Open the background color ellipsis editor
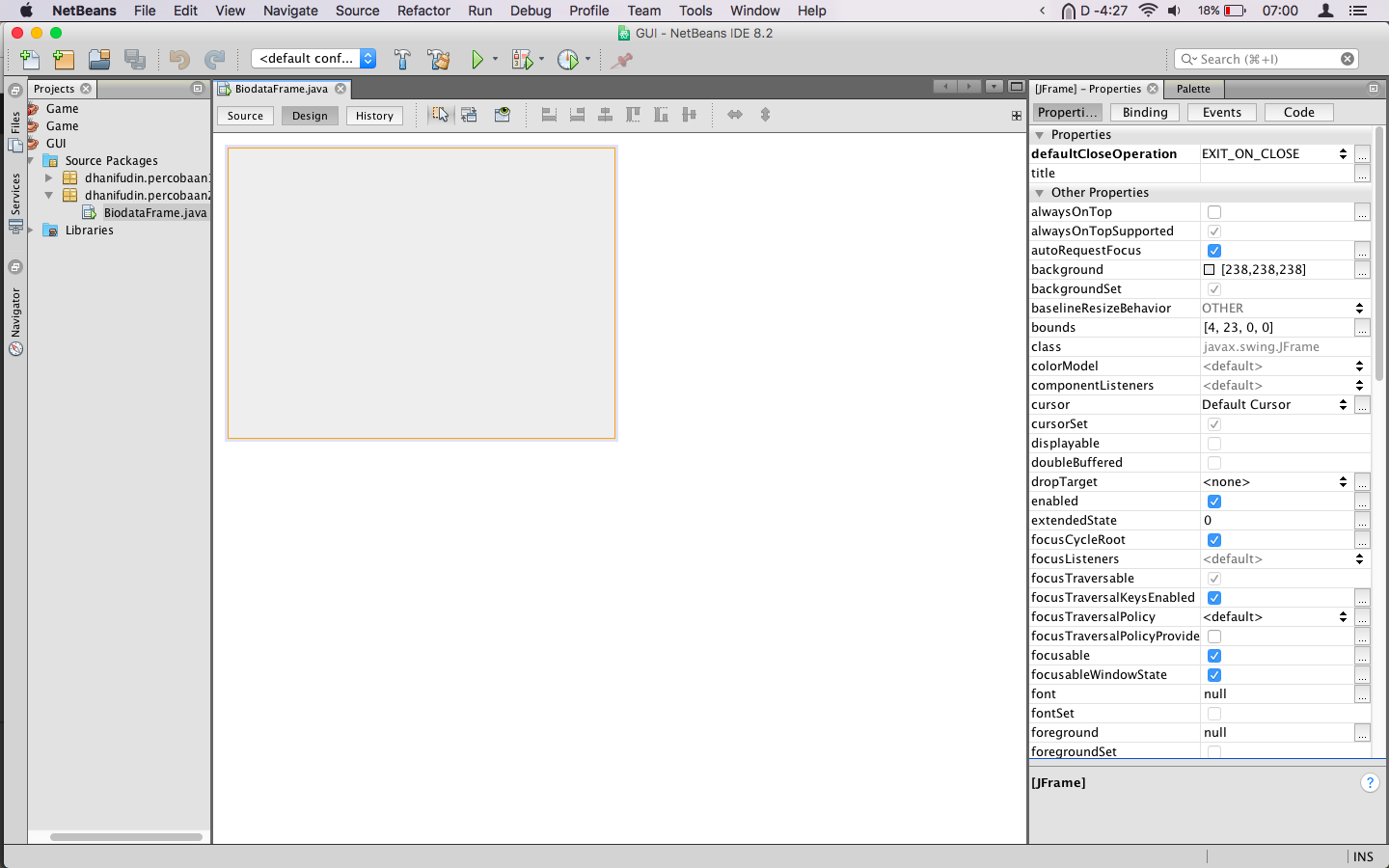This screenshot has height=868, width=1389. click(1362, 270)
